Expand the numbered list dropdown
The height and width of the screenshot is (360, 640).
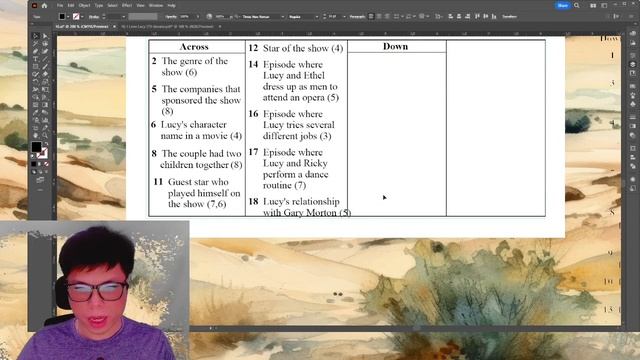pyautogui.click(x=414, y=17)
